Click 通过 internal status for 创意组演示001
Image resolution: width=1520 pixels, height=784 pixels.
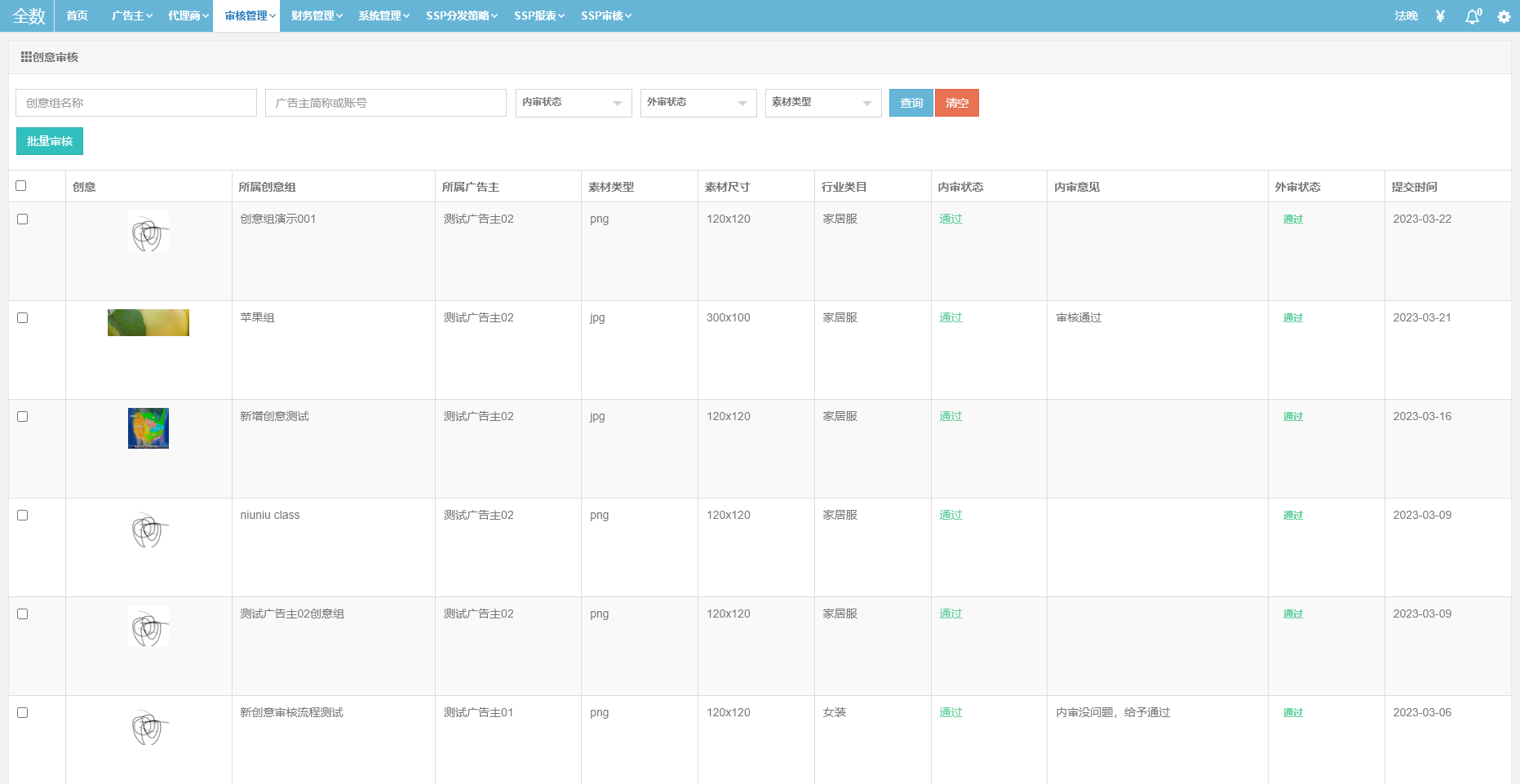point(951,219)
